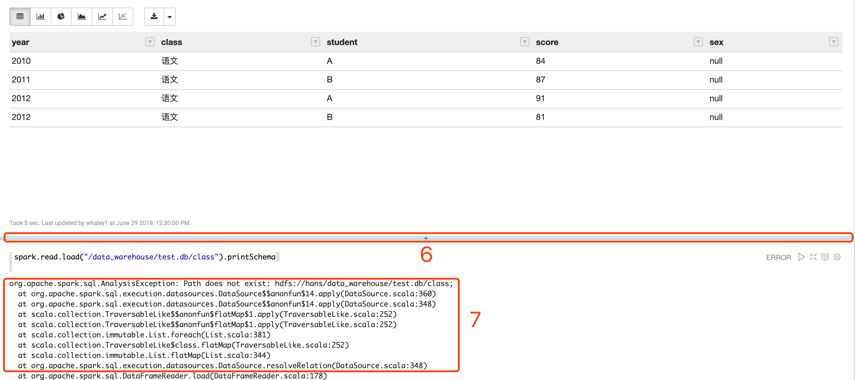
Task: Select the sex column header
Action: click(716, 42)
